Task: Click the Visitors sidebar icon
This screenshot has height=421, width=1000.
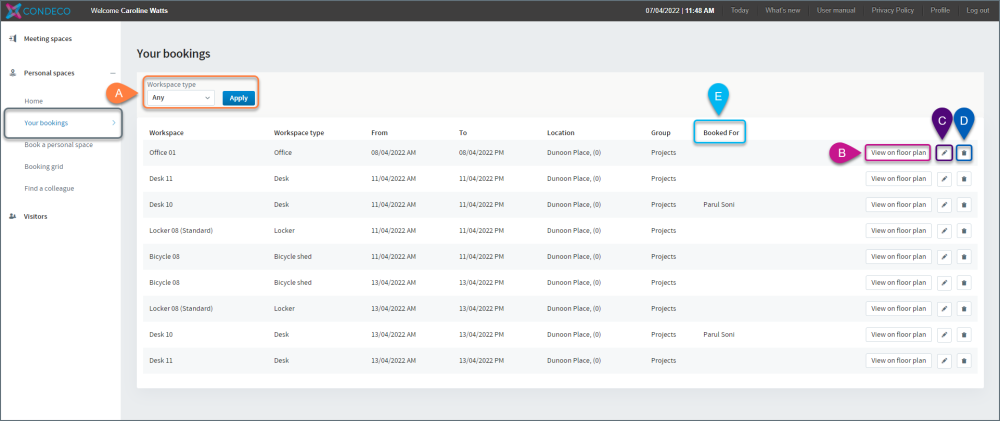Action: pos(13,216)
